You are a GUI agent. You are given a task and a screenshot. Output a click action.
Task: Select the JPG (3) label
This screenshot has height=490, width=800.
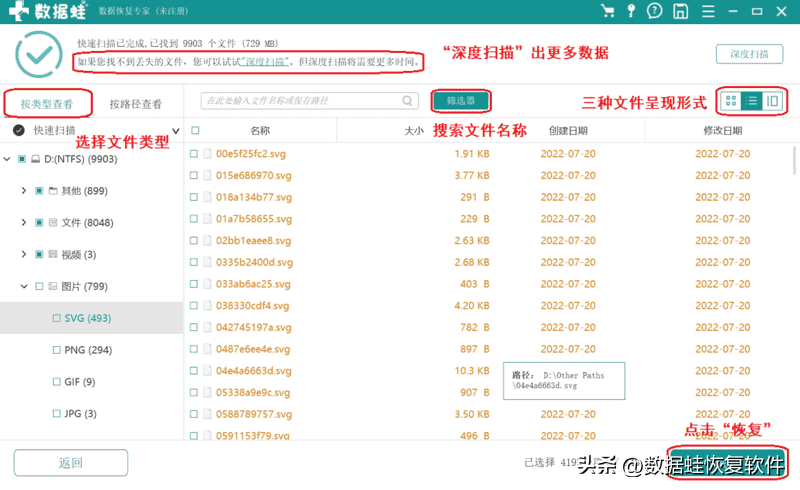pyautogui.click(x=80, y=413)
